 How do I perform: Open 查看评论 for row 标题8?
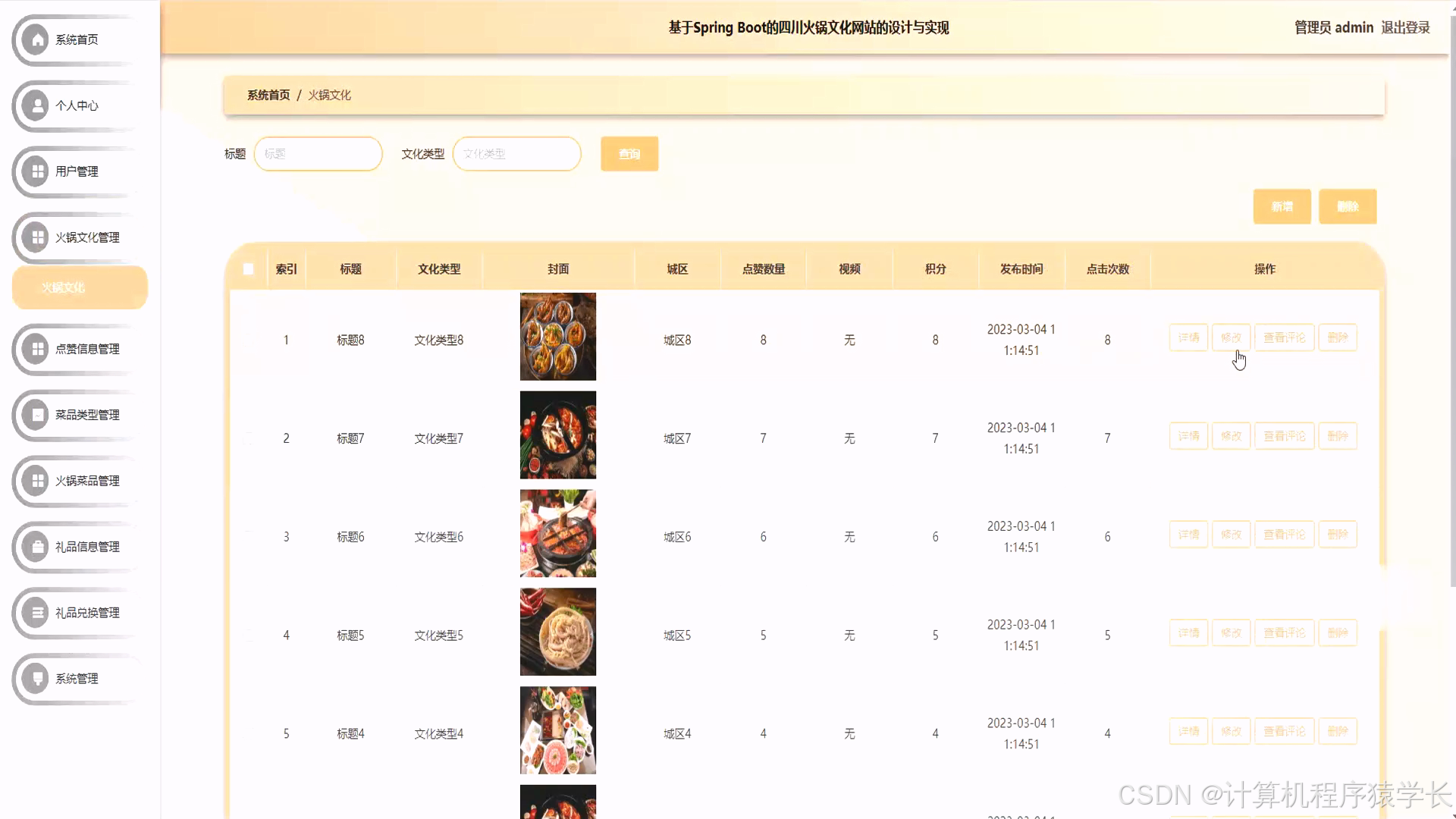tap(1284, 337)
